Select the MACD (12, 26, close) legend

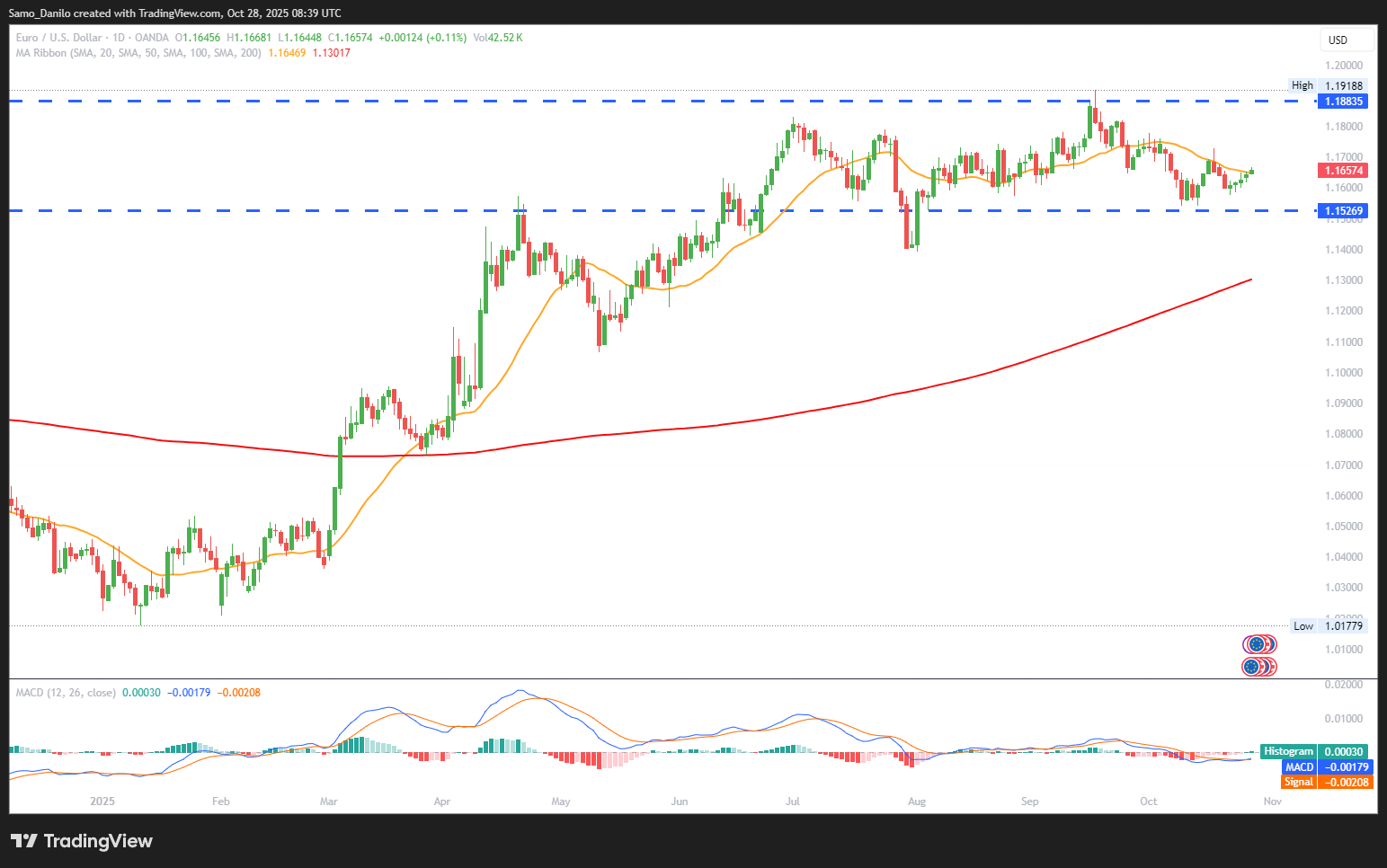point(66,693)
